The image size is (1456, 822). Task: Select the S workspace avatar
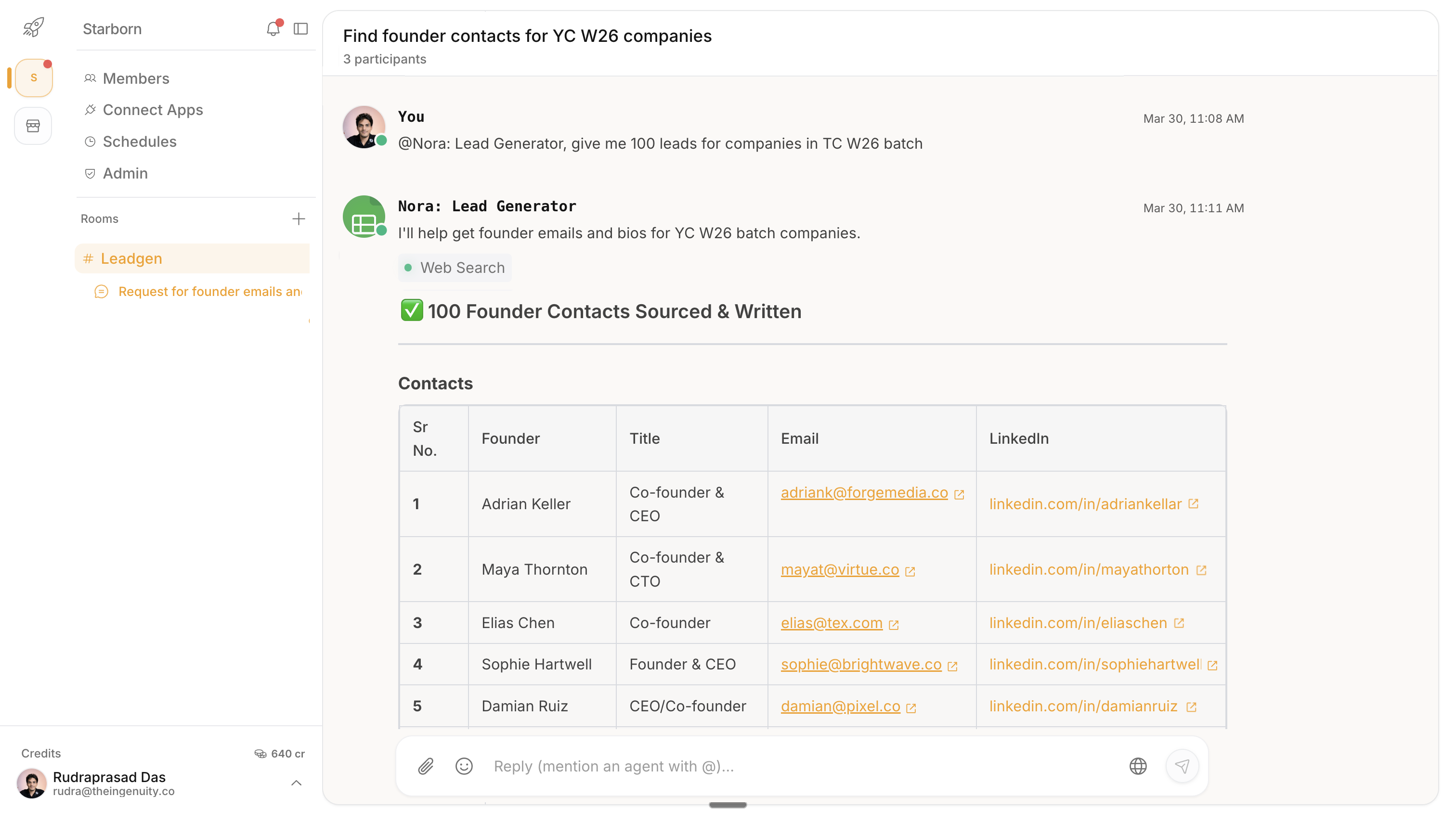tap(32, 77)
